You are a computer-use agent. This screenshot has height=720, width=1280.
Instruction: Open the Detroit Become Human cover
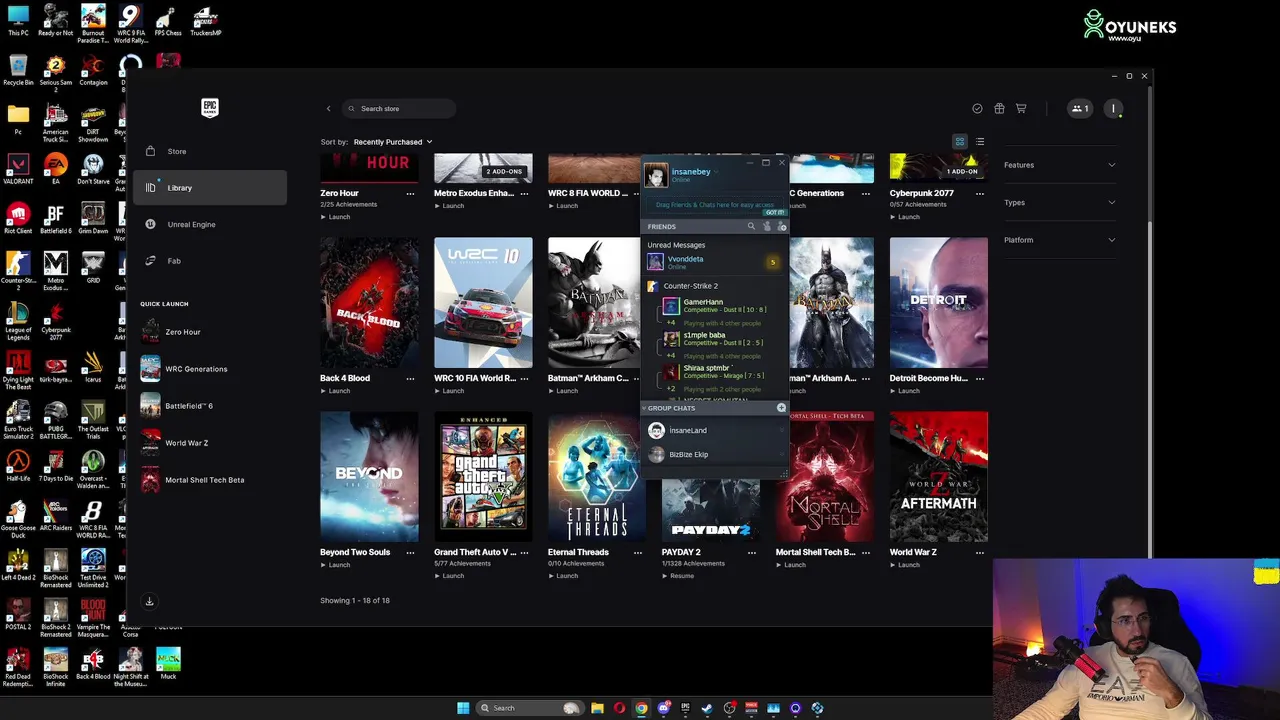(x=938, y=303)
